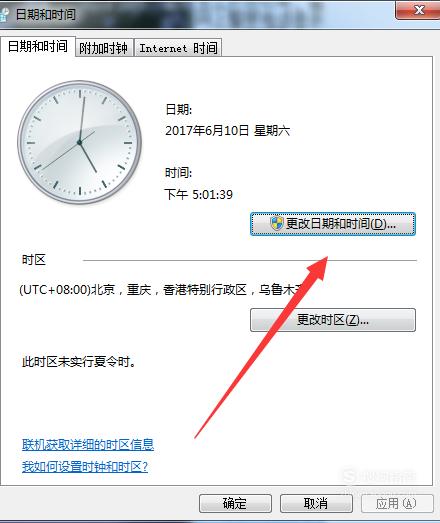Click the 日期和时间 window title text
This screenshot has width=440, height=523.
[x=46, y=14]
